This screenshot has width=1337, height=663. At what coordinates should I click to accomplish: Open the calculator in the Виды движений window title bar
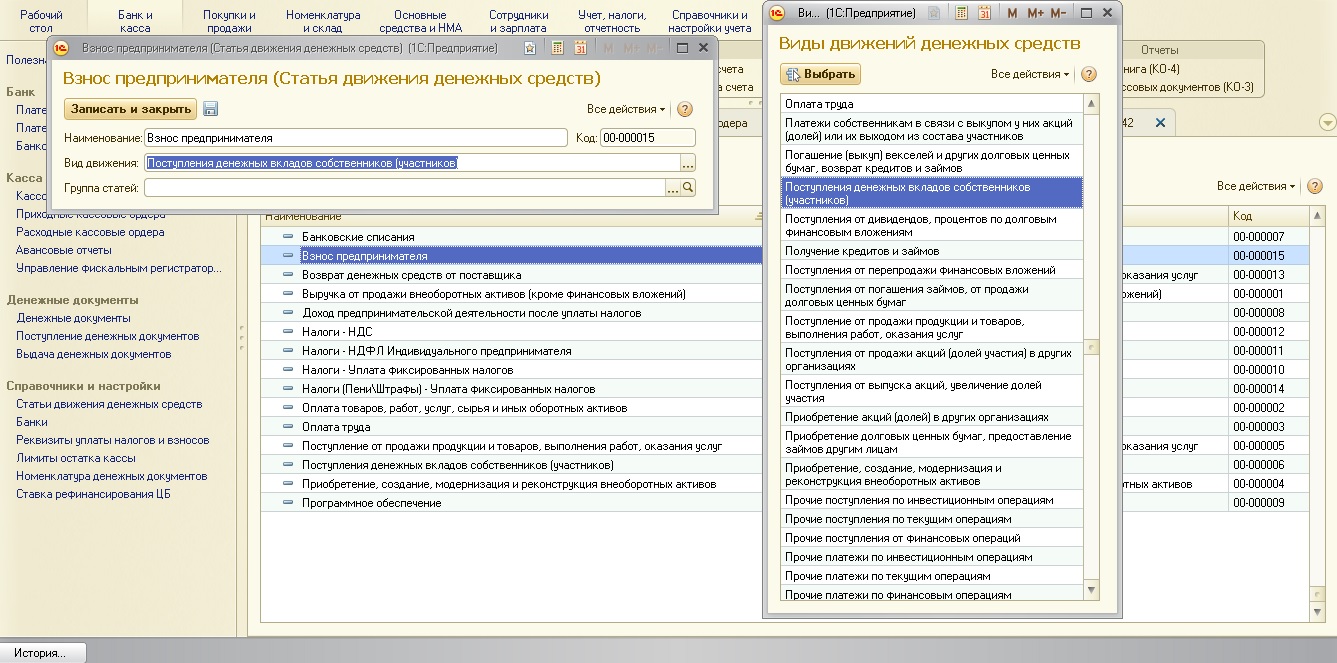[962, 13]
